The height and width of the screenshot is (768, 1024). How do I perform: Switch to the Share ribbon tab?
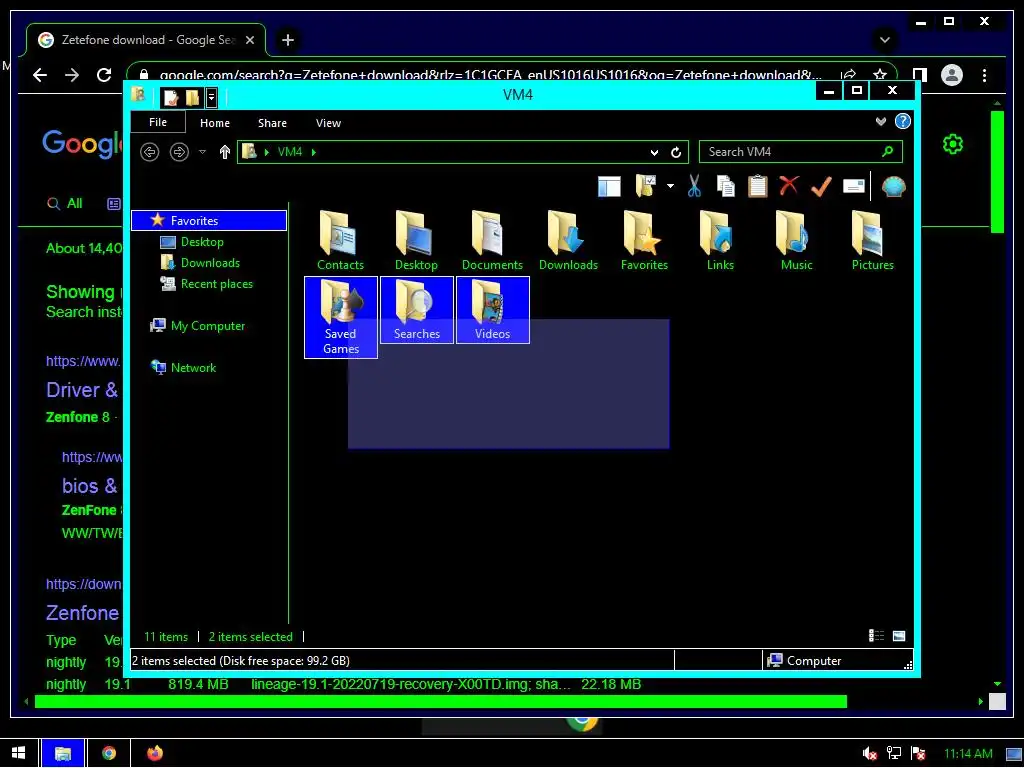click(x=272, y=123)
